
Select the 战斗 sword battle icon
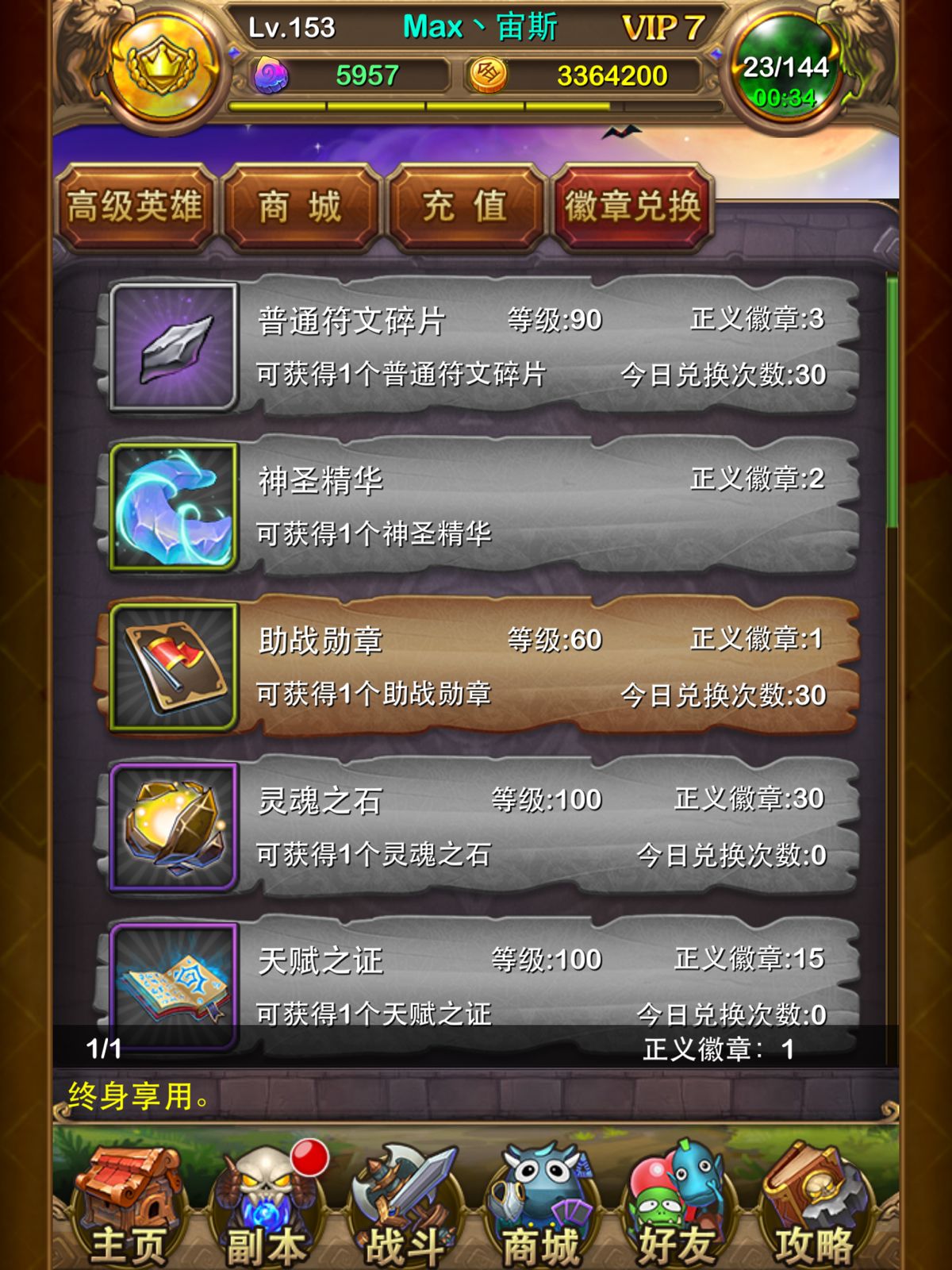click(405, 1203)
